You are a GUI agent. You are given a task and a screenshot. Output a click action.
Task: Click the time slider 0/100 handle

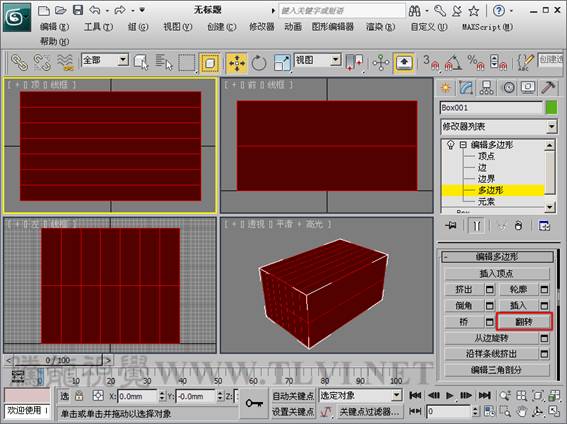(58, 360)
